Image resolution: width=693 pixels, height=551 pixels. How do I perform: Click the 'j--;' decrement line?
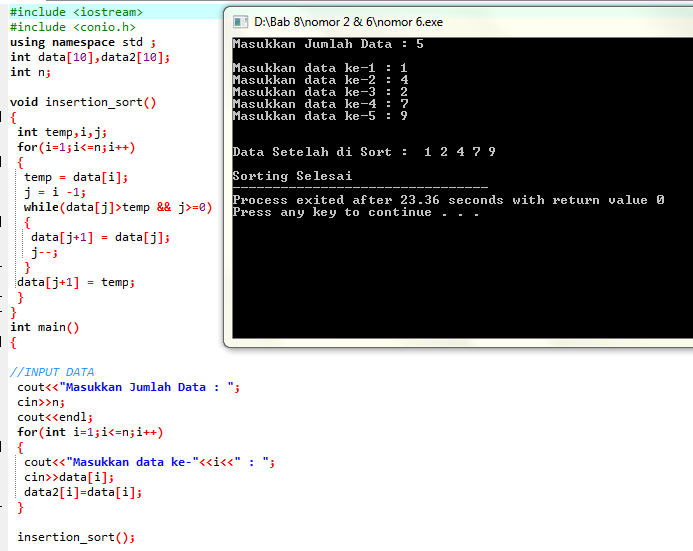(x=44, y=252)
